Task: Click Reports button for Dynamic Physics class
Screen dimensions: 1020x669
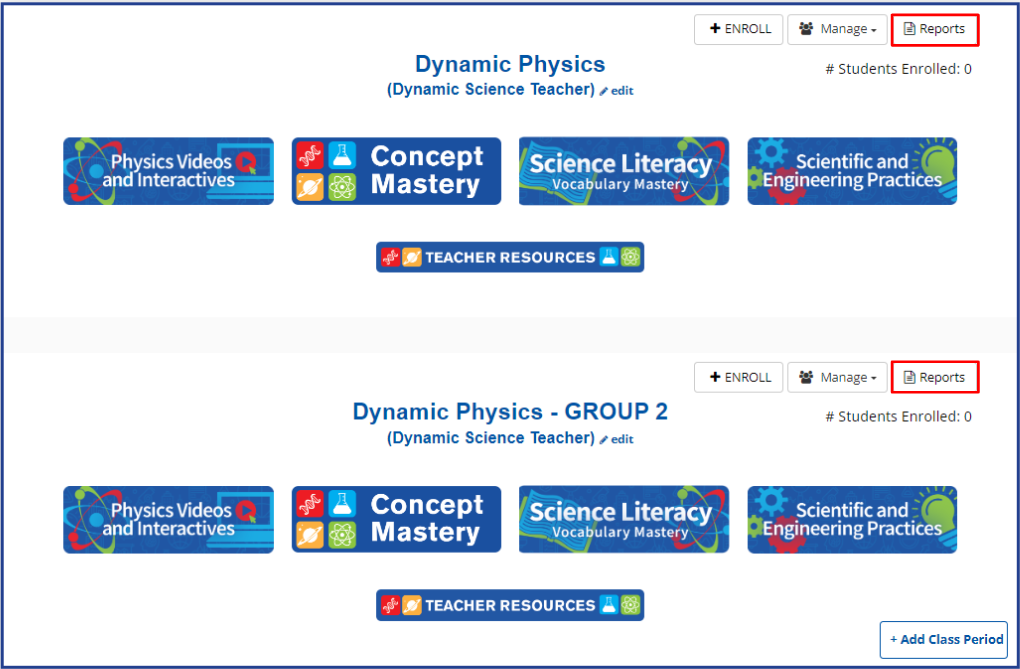Action: click(x=935, y=29)
